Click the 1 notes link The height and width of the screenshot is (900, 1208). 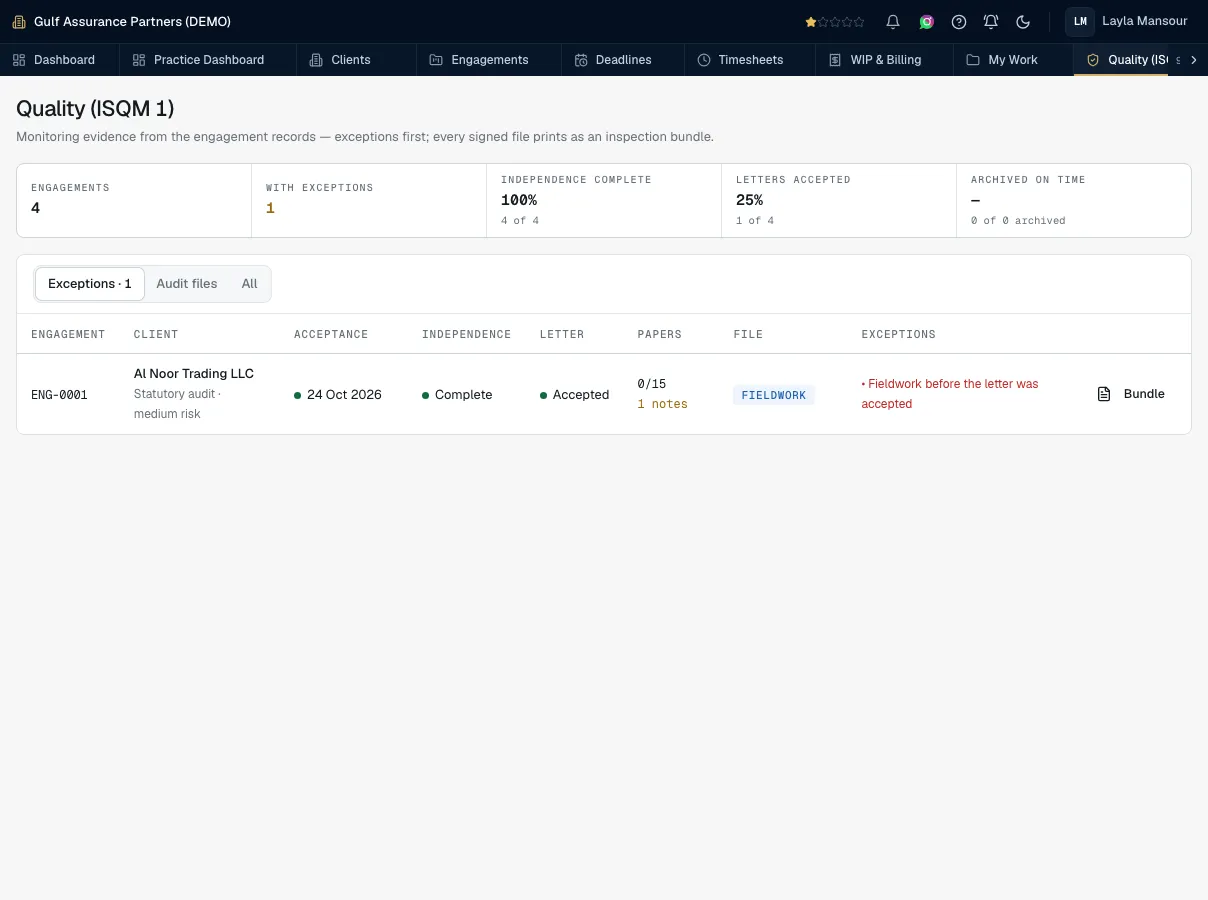pos(662,404)
